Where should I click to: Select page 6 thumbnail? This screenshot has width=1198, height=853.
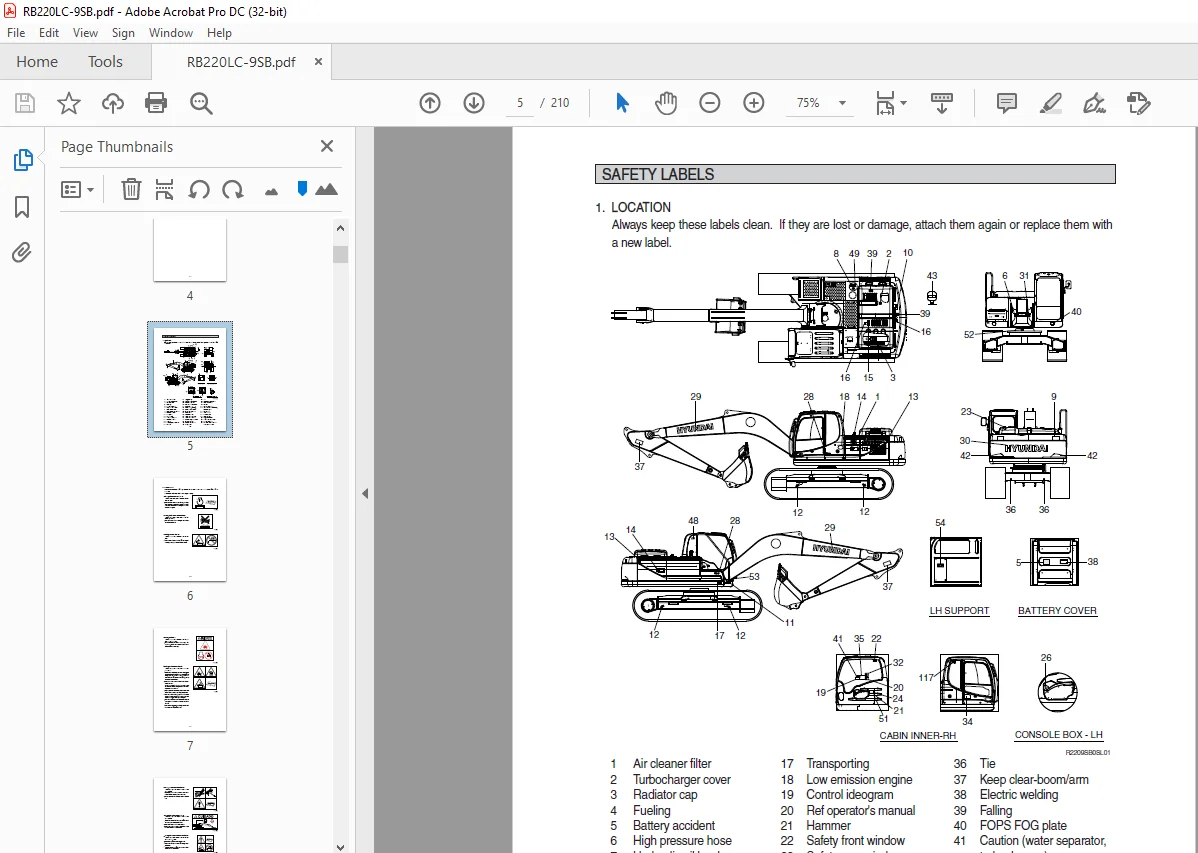[x=189, y=530]
